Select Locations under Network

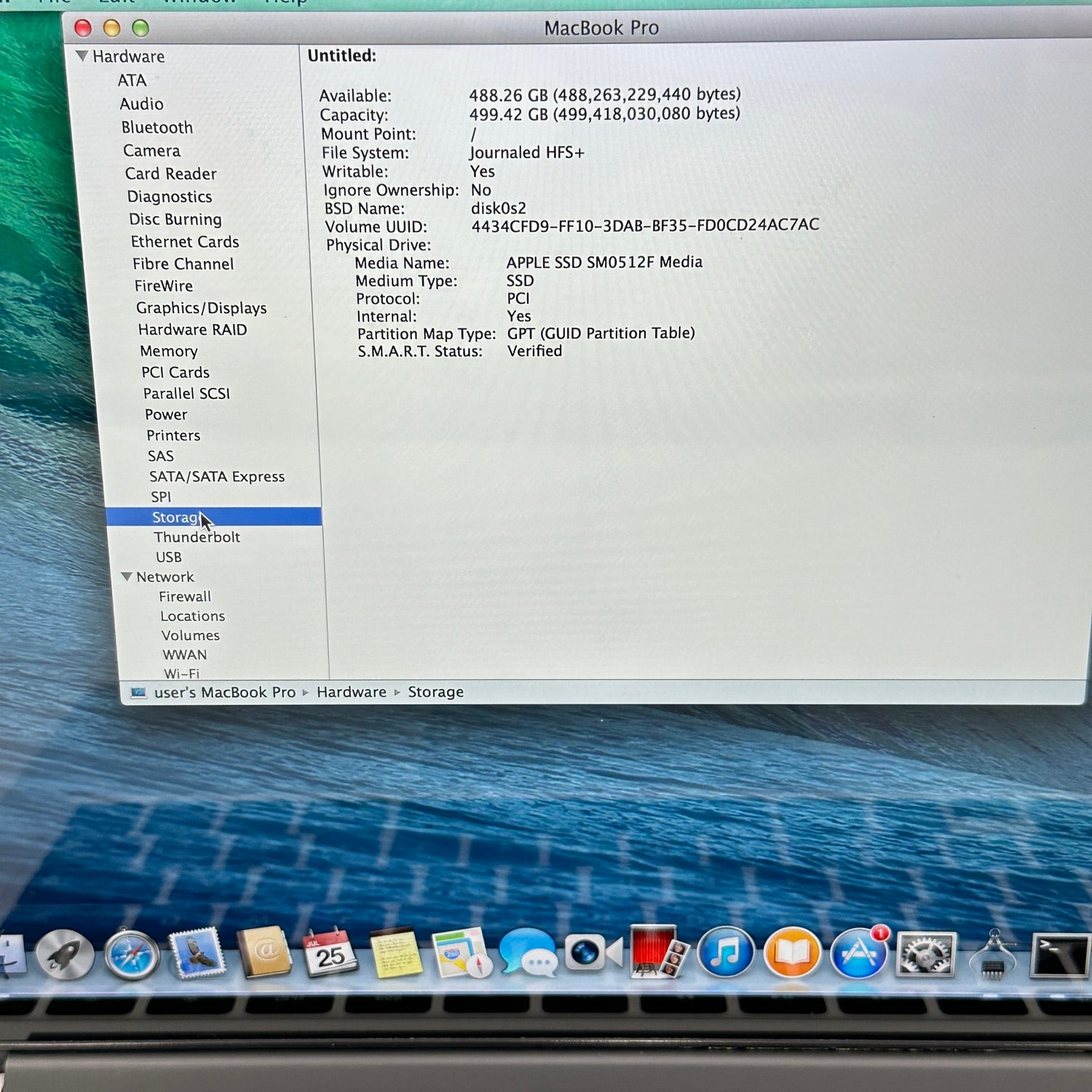(192, 616)
